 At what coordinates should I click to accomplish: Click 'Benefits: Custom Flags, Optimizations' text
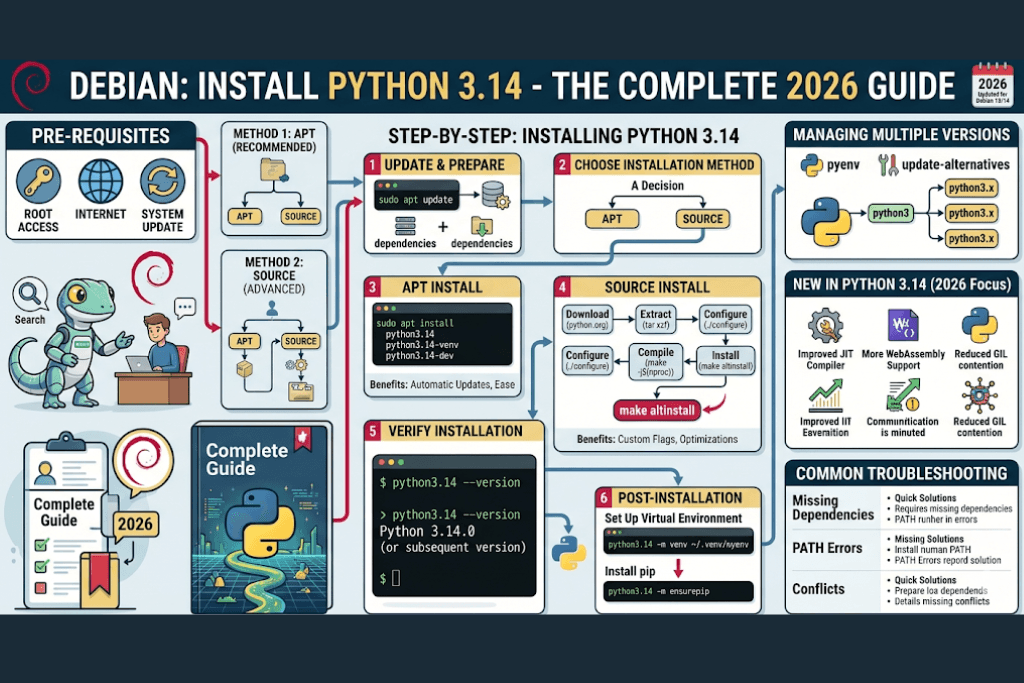657,439
